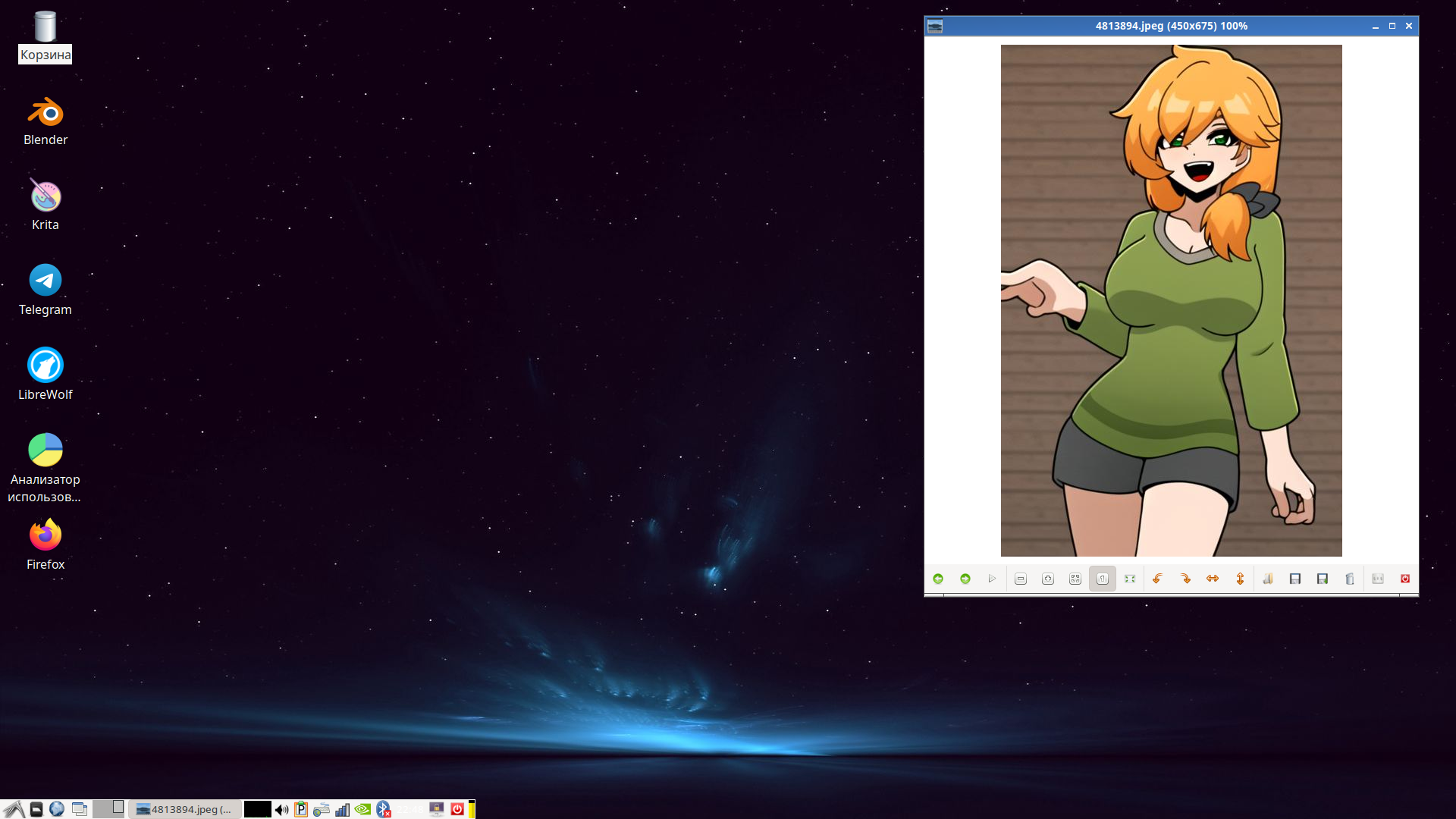Select the LibreWolf desktop icon
Image resolution: width=1456 pixels, height=819 pixels.
[x=45, y=375]
